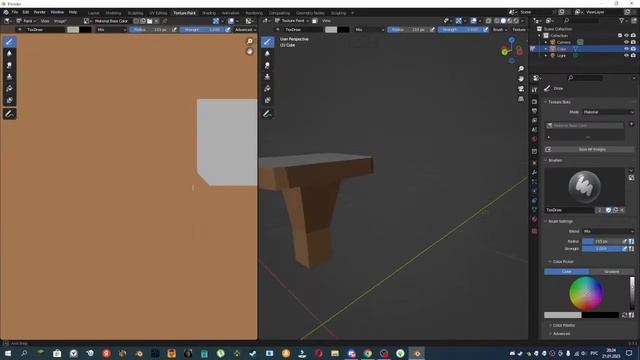Screen dimensions: 640x360
Task: Select Clone tool in 3D viewport toolbar
Action: (267, 77)
